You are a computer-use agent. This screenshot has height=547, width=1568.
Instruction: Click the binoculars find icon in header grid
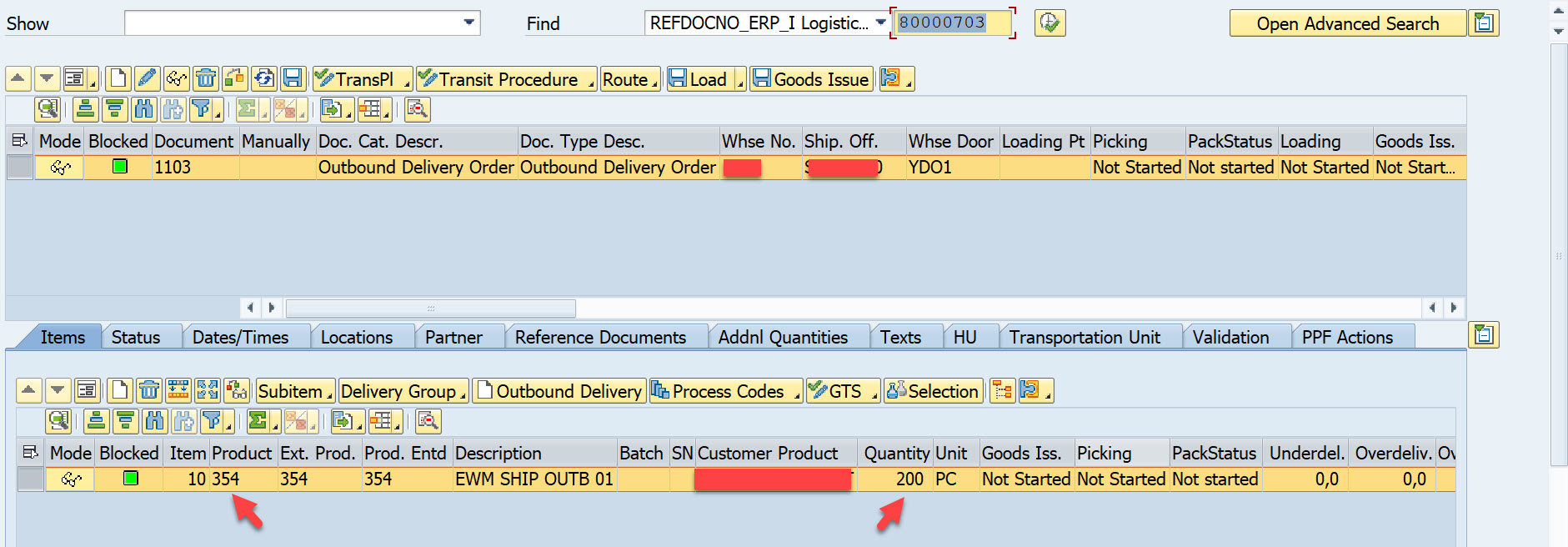[x=143, y=109]
